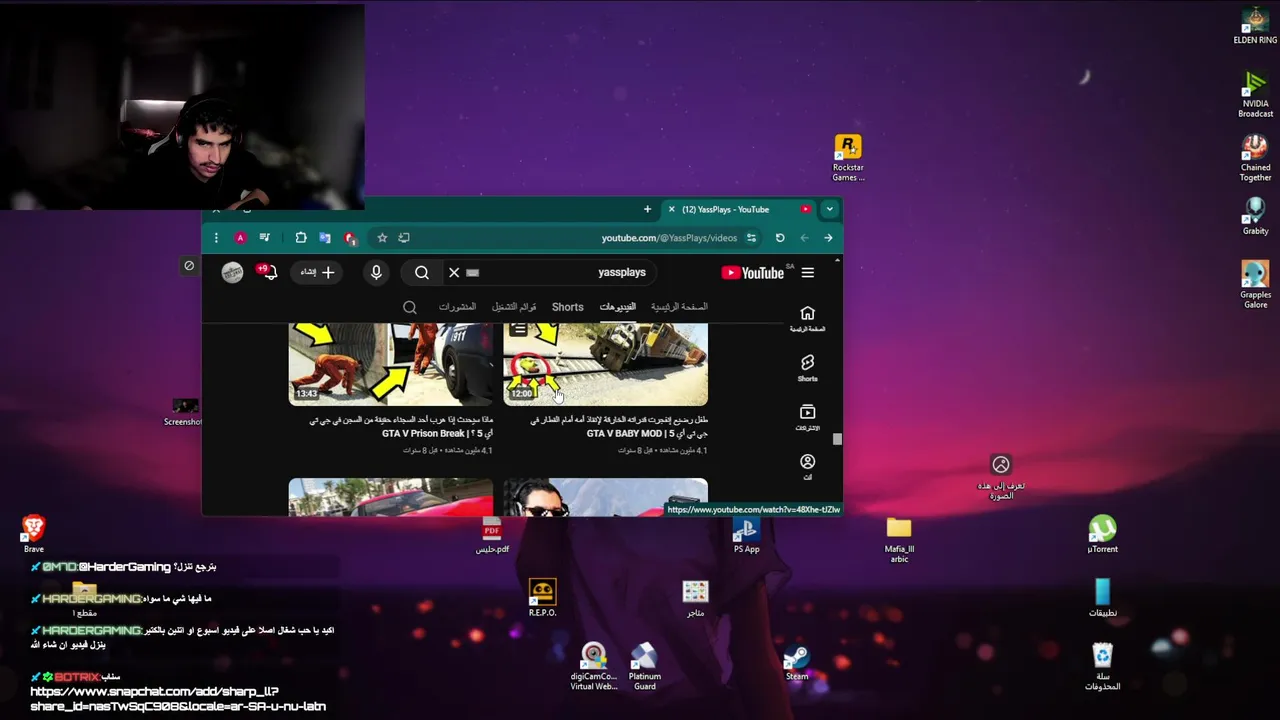1280x720 pixels.
Task: Open site settings icon in address bar
Action: point(751,238)
